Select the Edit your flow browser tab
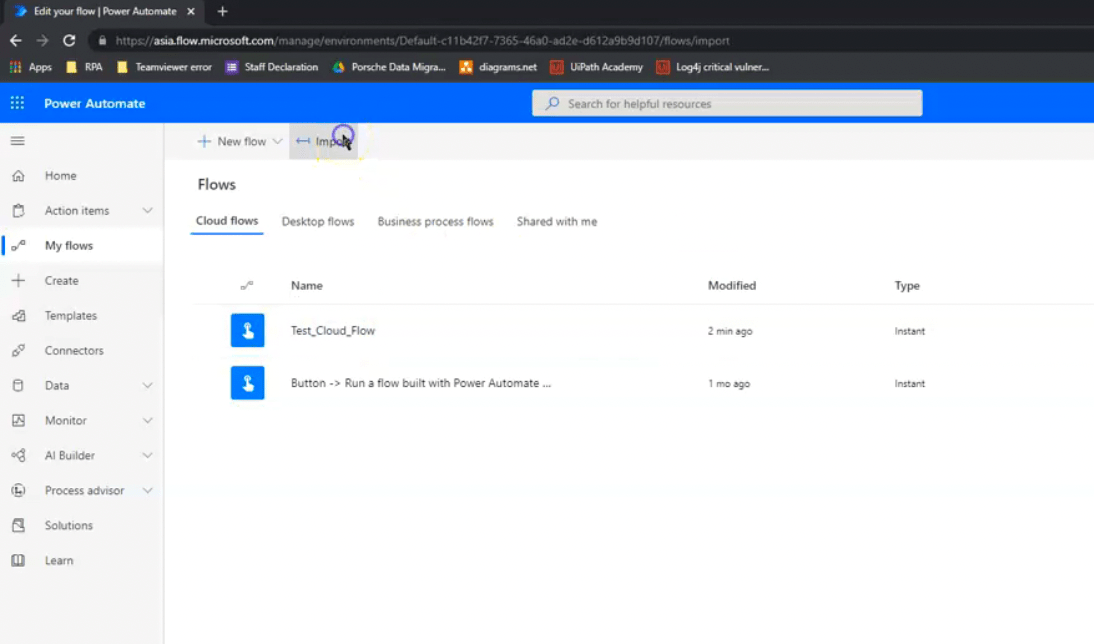Screen dimensions: 1094x644 pyautogui.click(x=105, y=11)
